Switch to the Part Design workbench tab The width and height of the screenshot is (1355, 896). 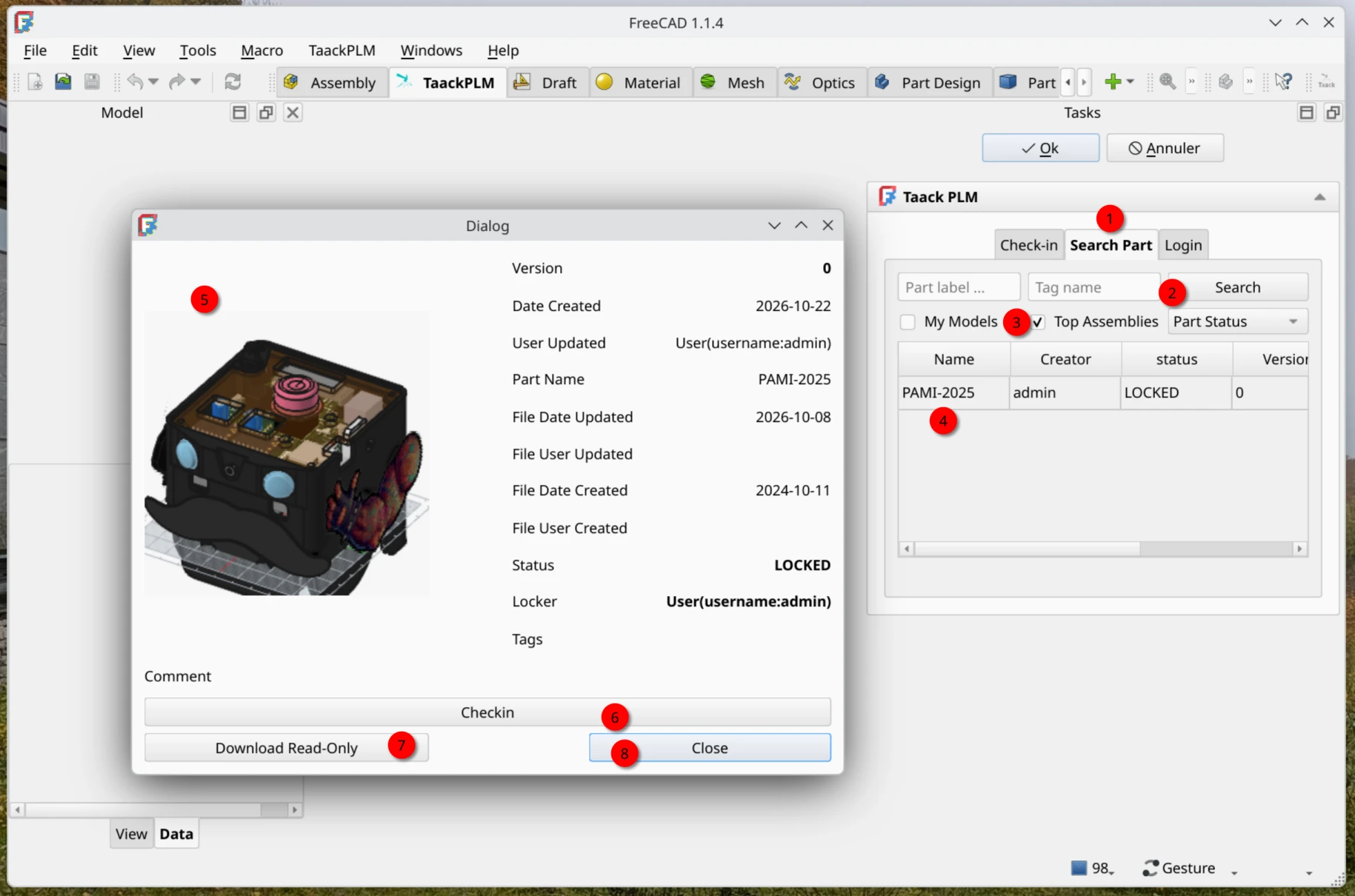pyautogui.click(x=928, y=82)
